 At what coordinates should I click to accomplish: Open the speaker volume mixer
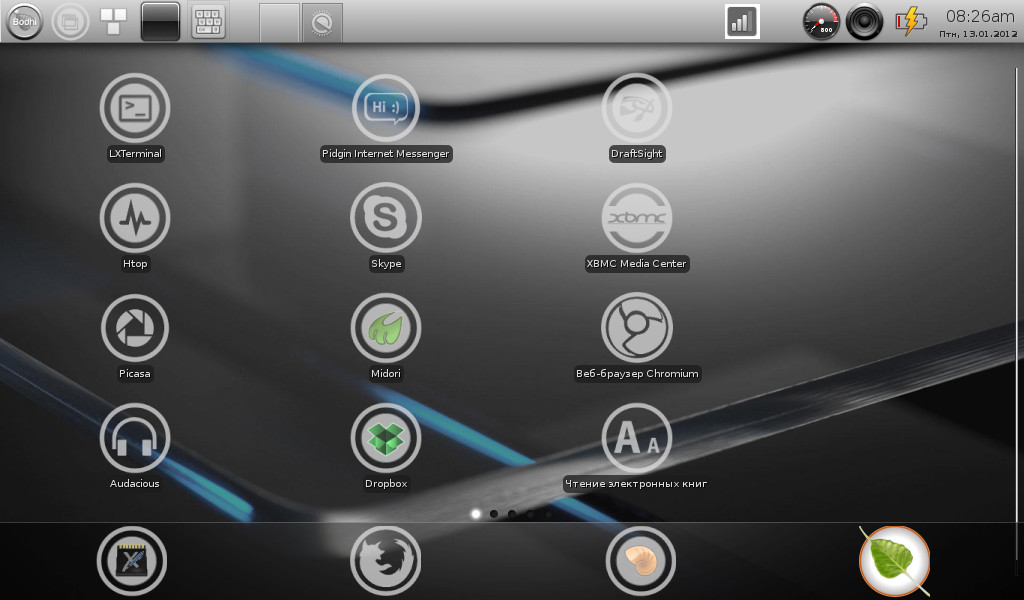pyautogui.click(x=864, y=22)
